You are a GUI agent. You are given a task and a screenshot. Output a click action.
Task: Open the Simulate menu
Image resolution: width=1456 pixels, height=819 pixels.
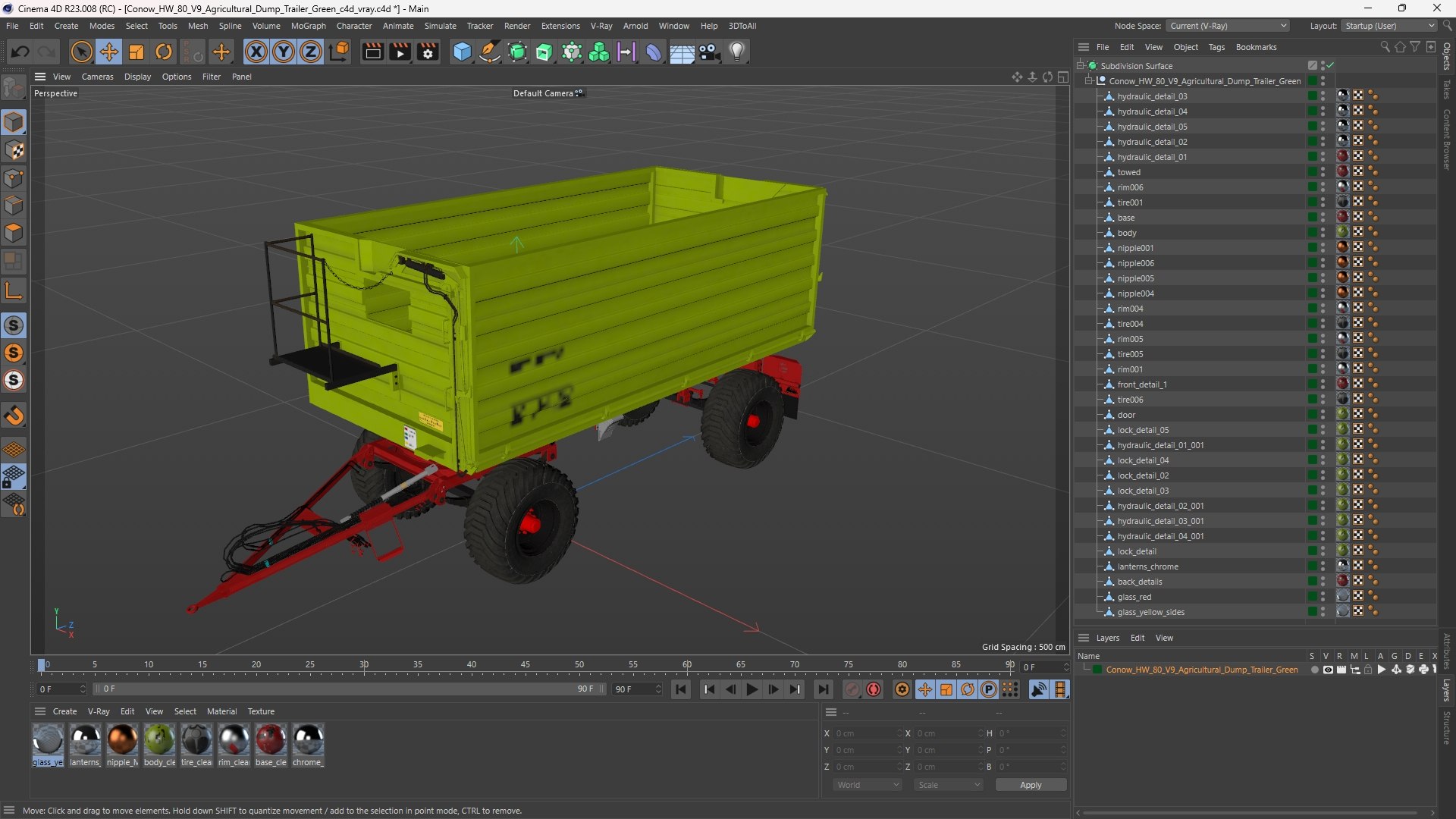[440, 26]
